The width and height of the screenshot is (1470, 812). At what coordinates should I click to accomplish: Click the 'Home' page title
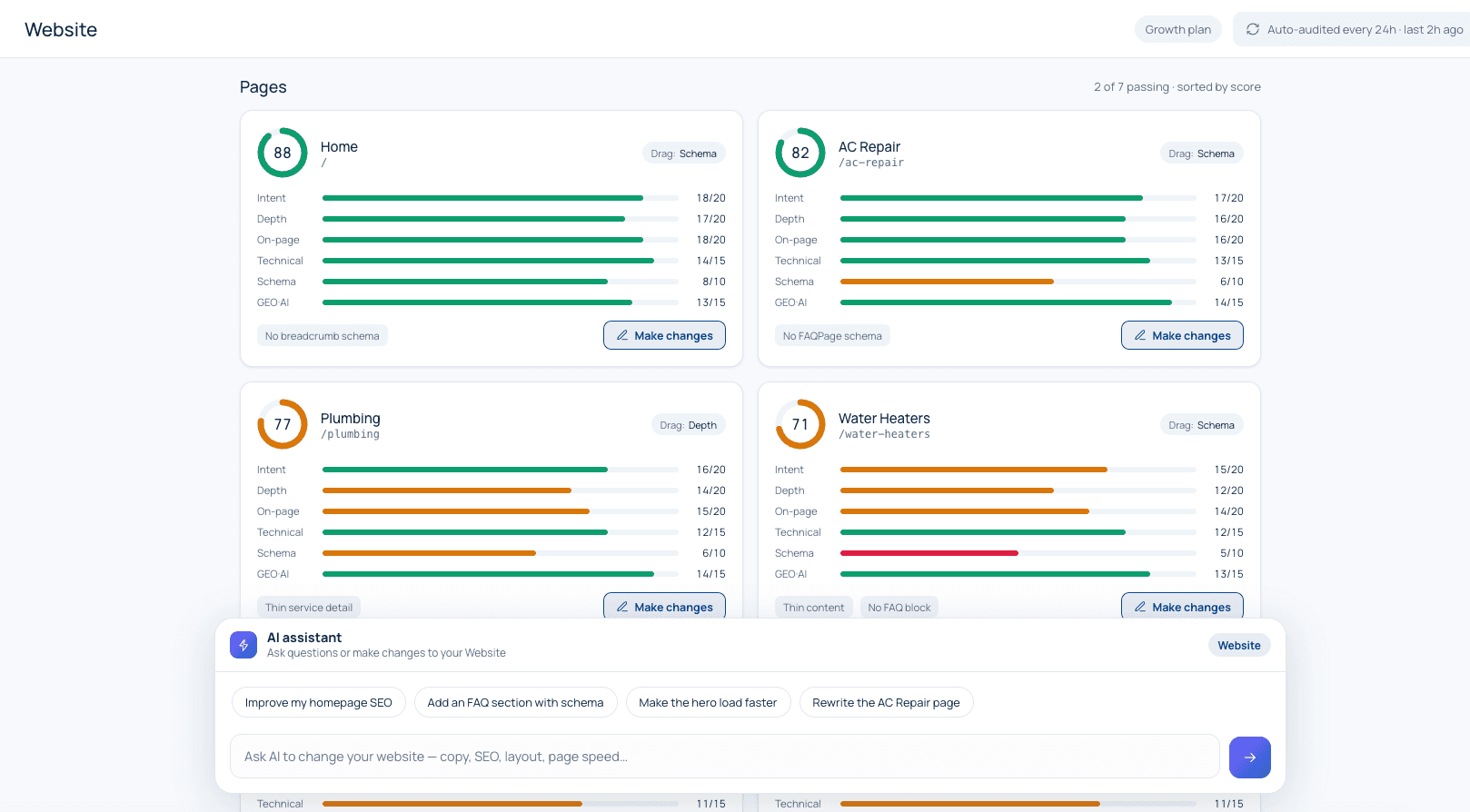(339, 146)
